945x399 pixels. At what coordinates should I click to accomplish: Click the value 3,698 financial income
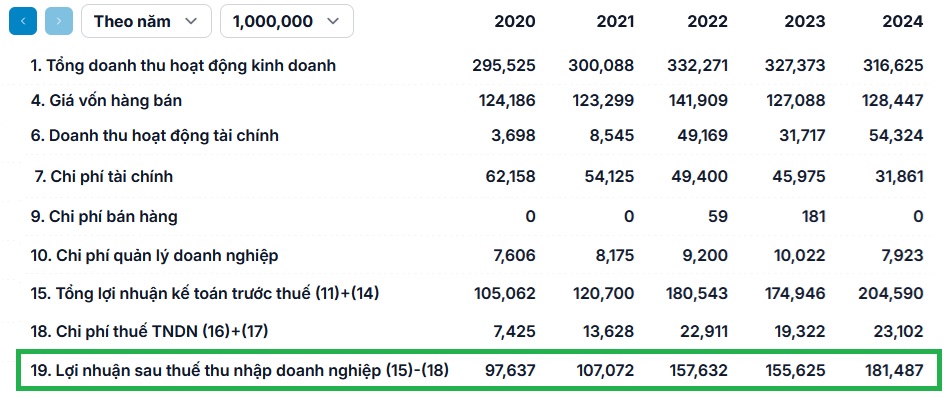click(x=514, y=136)
